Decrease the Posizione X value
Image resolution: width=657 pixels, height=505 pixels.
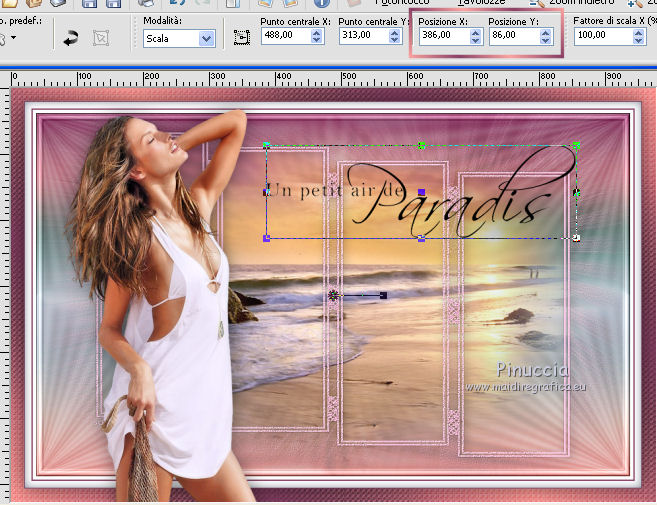pos(475,40)
